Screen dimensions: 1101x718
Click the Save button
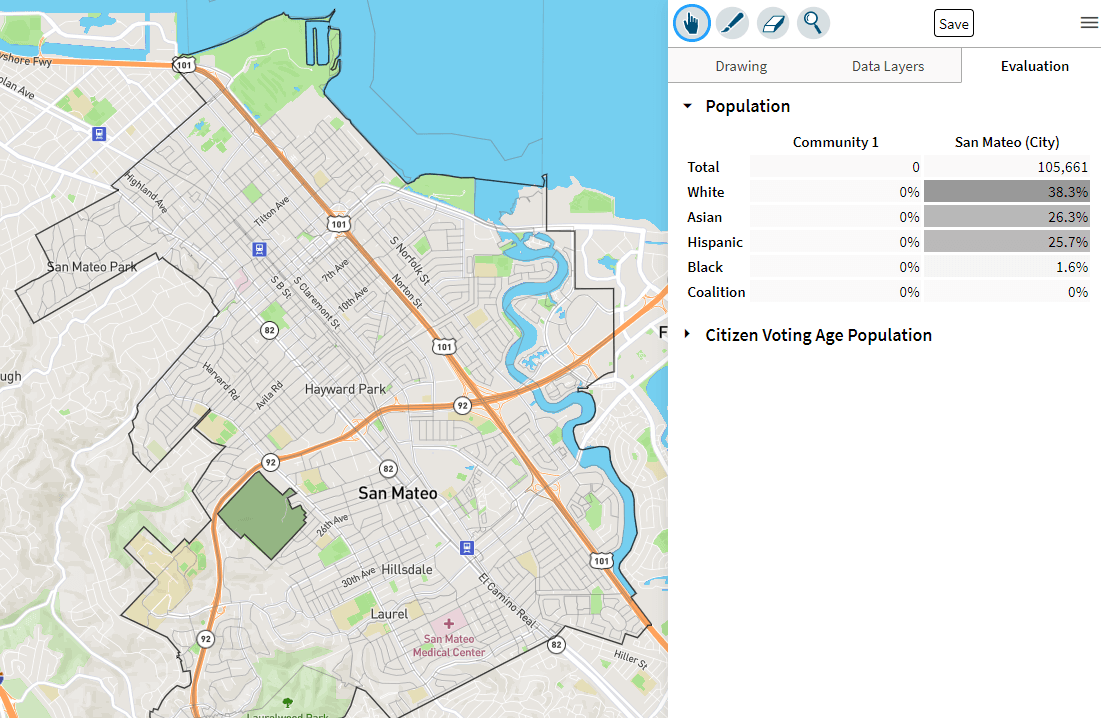pos(953,22)
